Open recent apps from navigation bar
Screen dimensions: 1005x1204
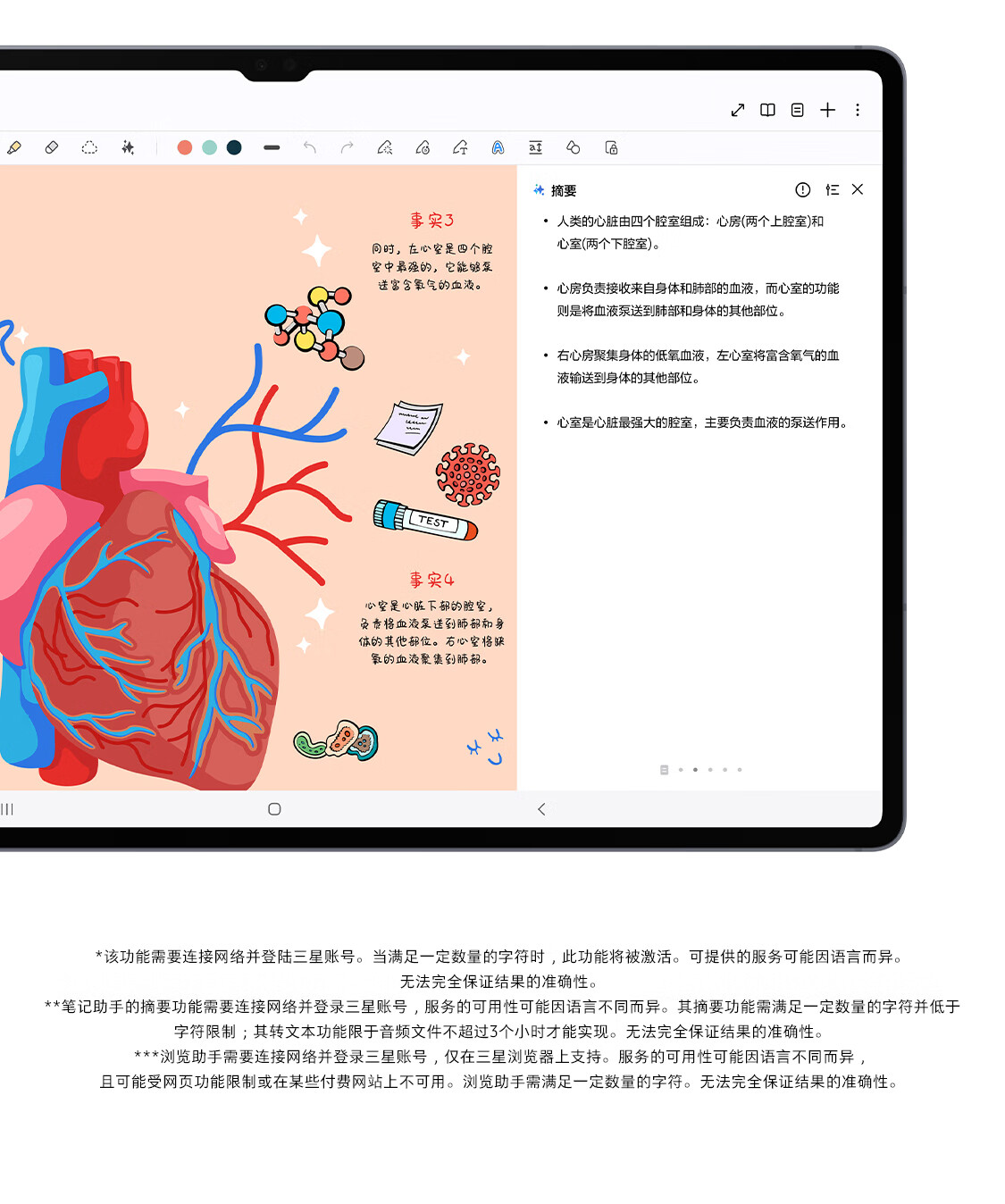click(7, 809)
